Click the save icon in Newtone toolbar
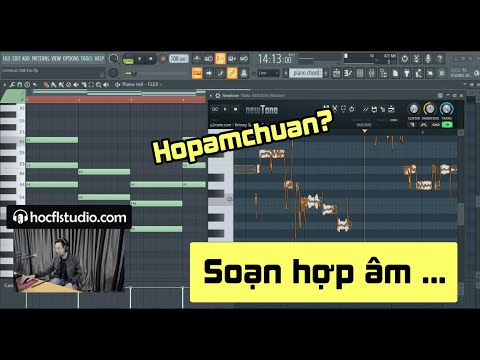Screen dimensions: 480x360 coord(374,109)
